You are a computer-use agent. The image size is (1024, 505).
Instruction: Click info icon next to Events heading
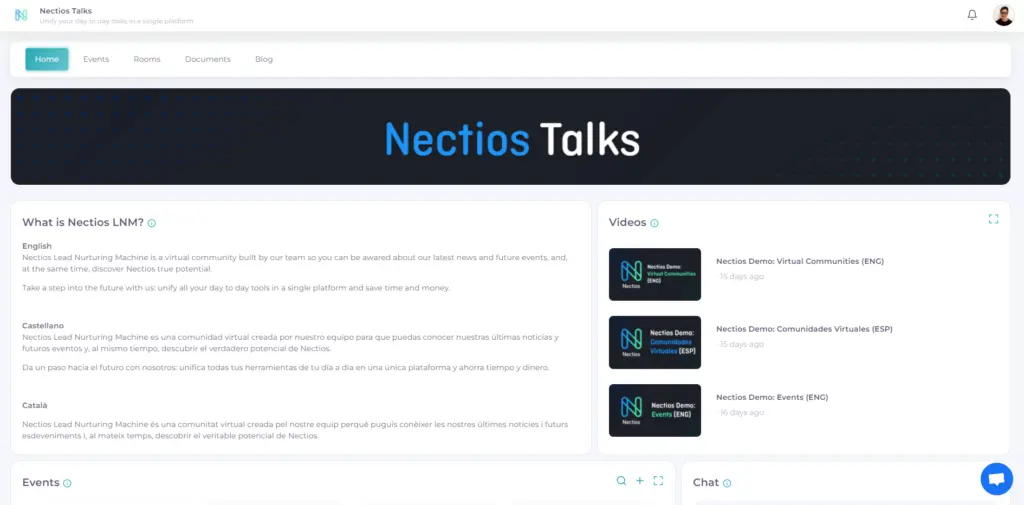[67, 483]
